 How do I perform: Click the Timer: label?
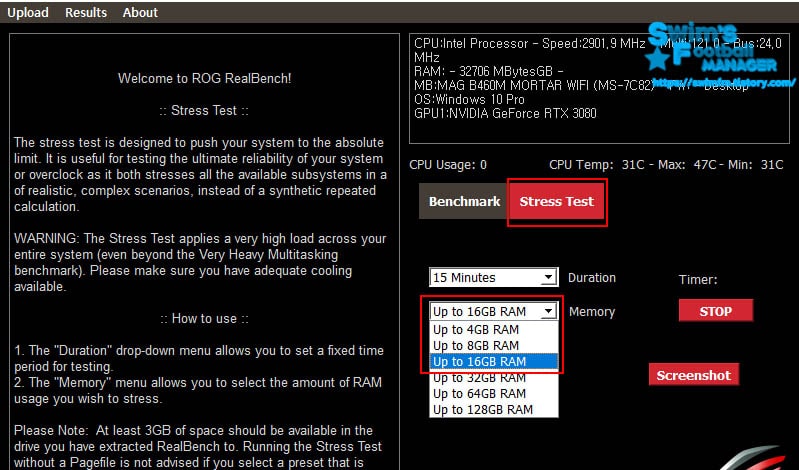tap(698, 279)
